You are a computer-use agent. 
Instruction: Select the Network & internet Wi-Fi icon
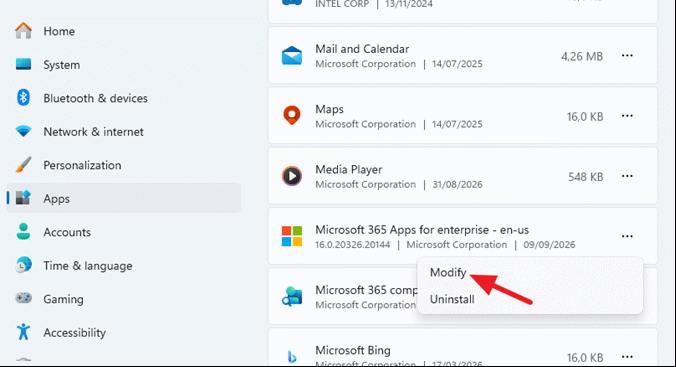[23, 131]
